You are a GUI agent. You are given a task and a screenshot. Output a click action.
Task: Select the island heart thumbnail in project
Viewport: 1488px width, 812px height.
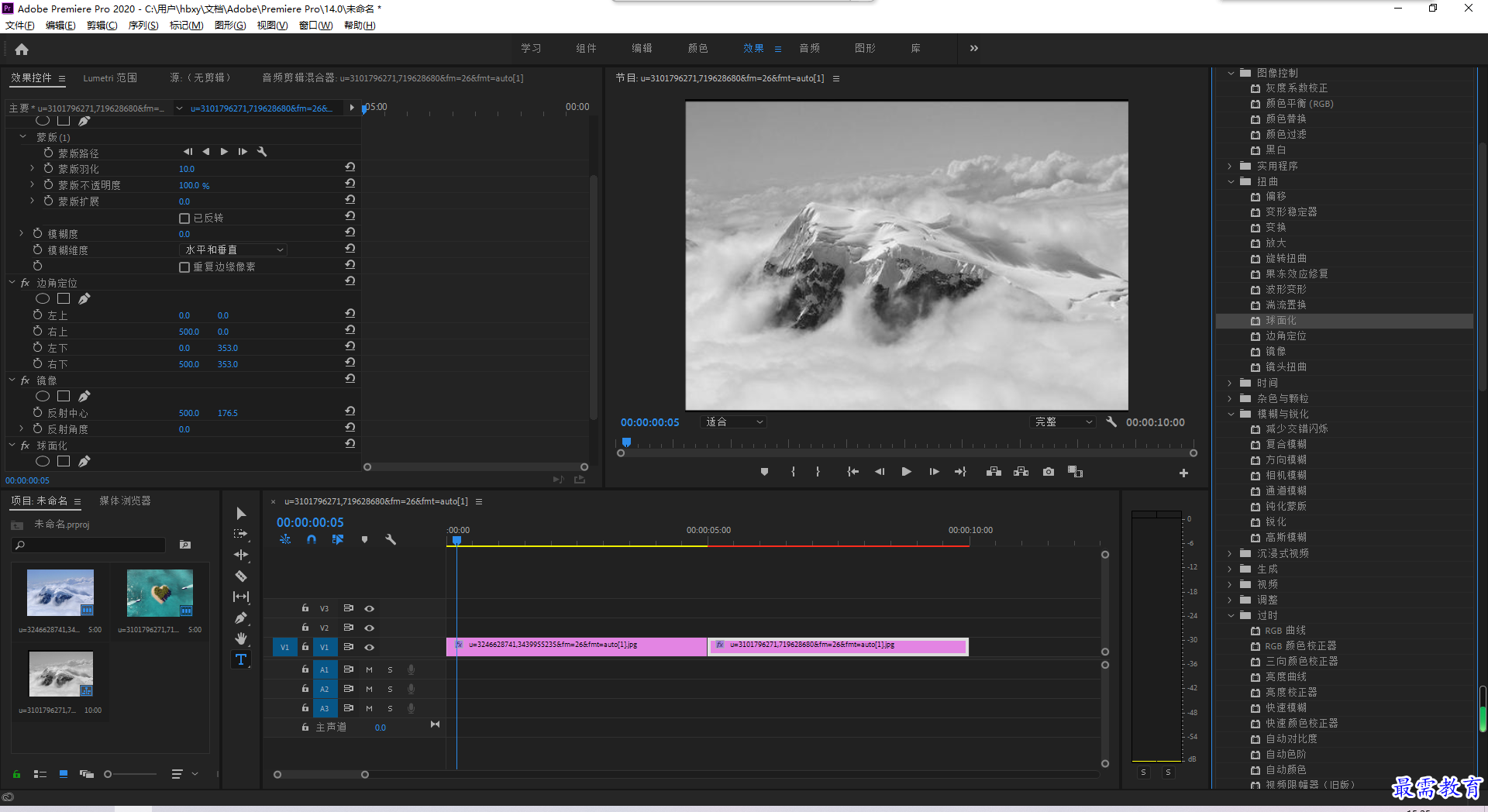click(x=160, y=593)
